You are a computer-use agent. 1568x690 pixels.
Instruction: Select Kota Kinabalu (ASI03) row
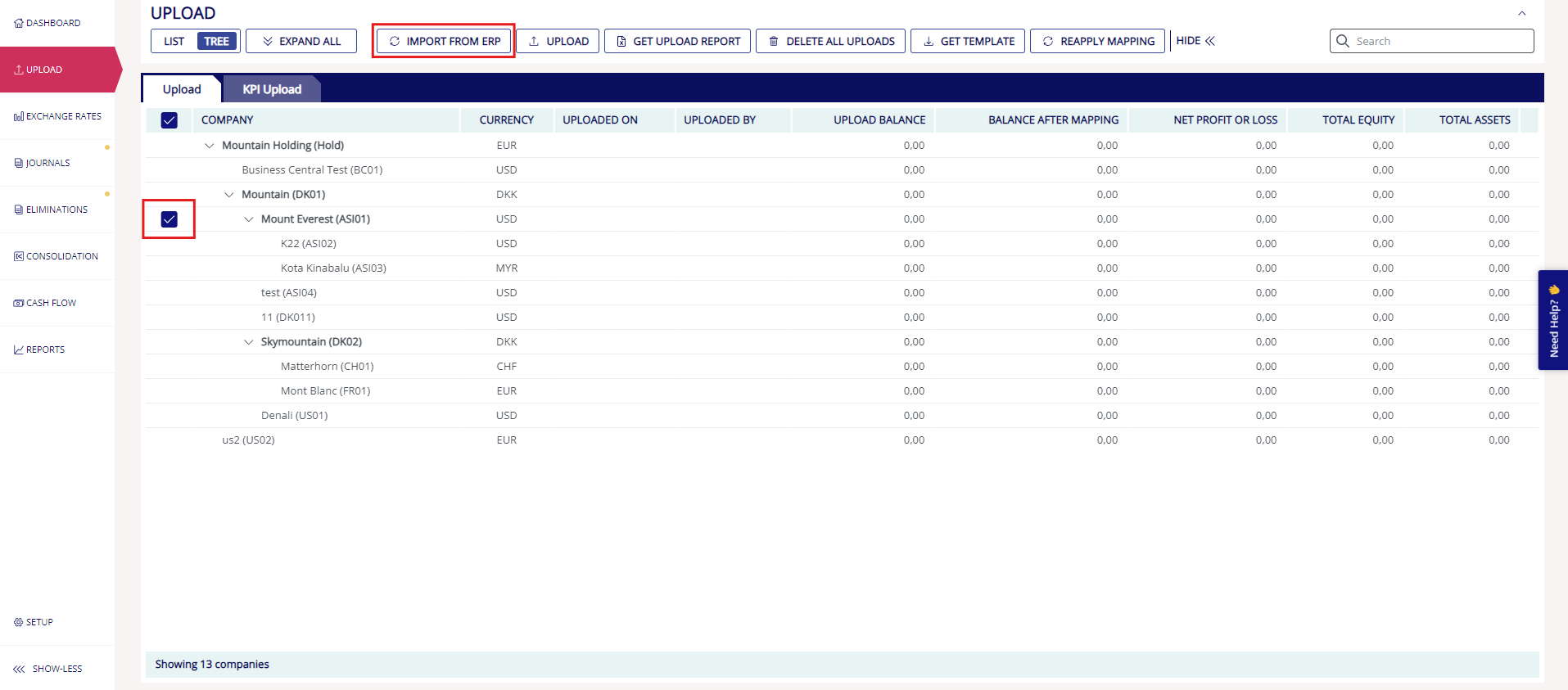pyautogui.click(x=842, y=268)
